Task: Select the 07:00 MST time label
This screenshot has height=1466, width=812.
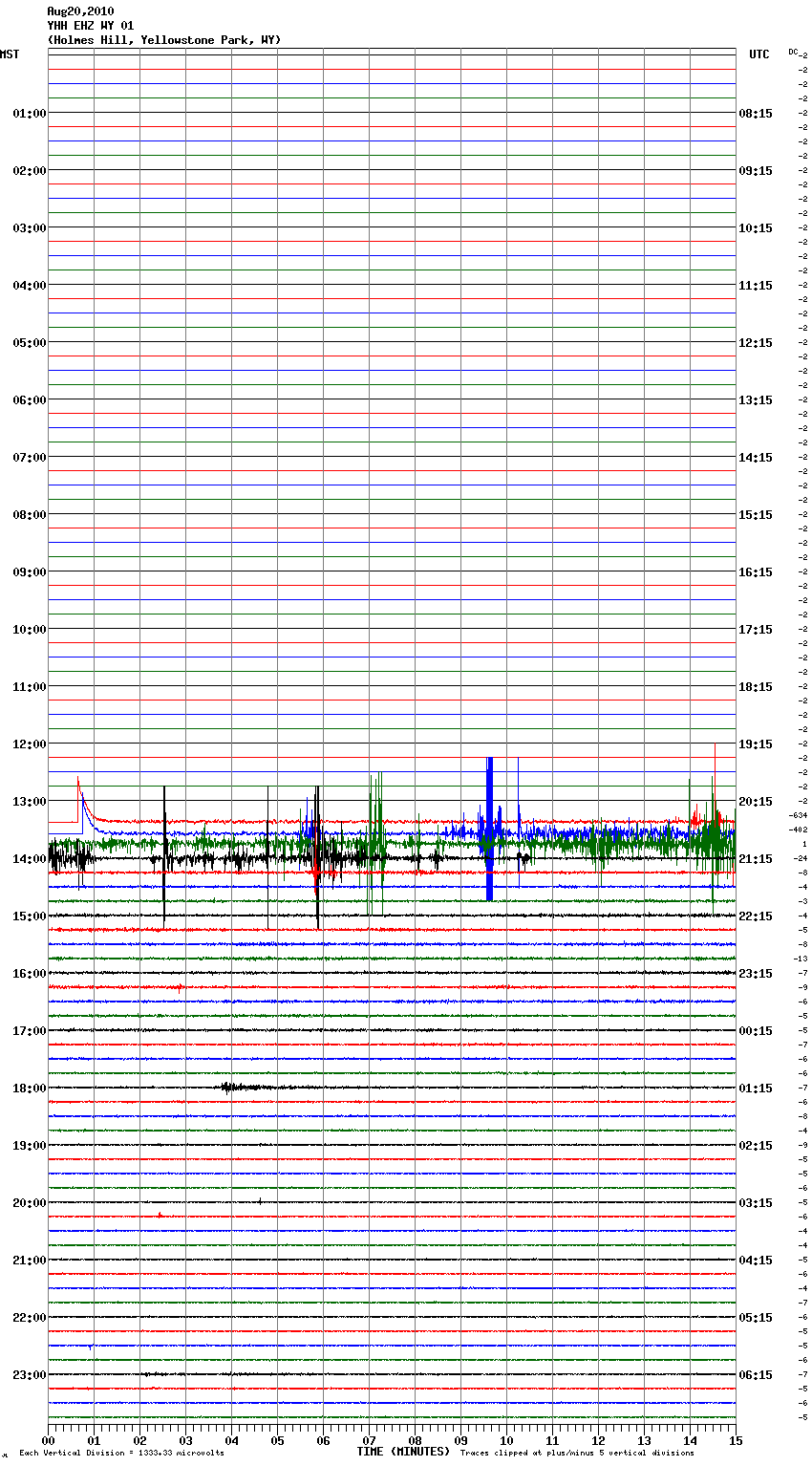Action: pyautogui.click(x=30, y=458)
